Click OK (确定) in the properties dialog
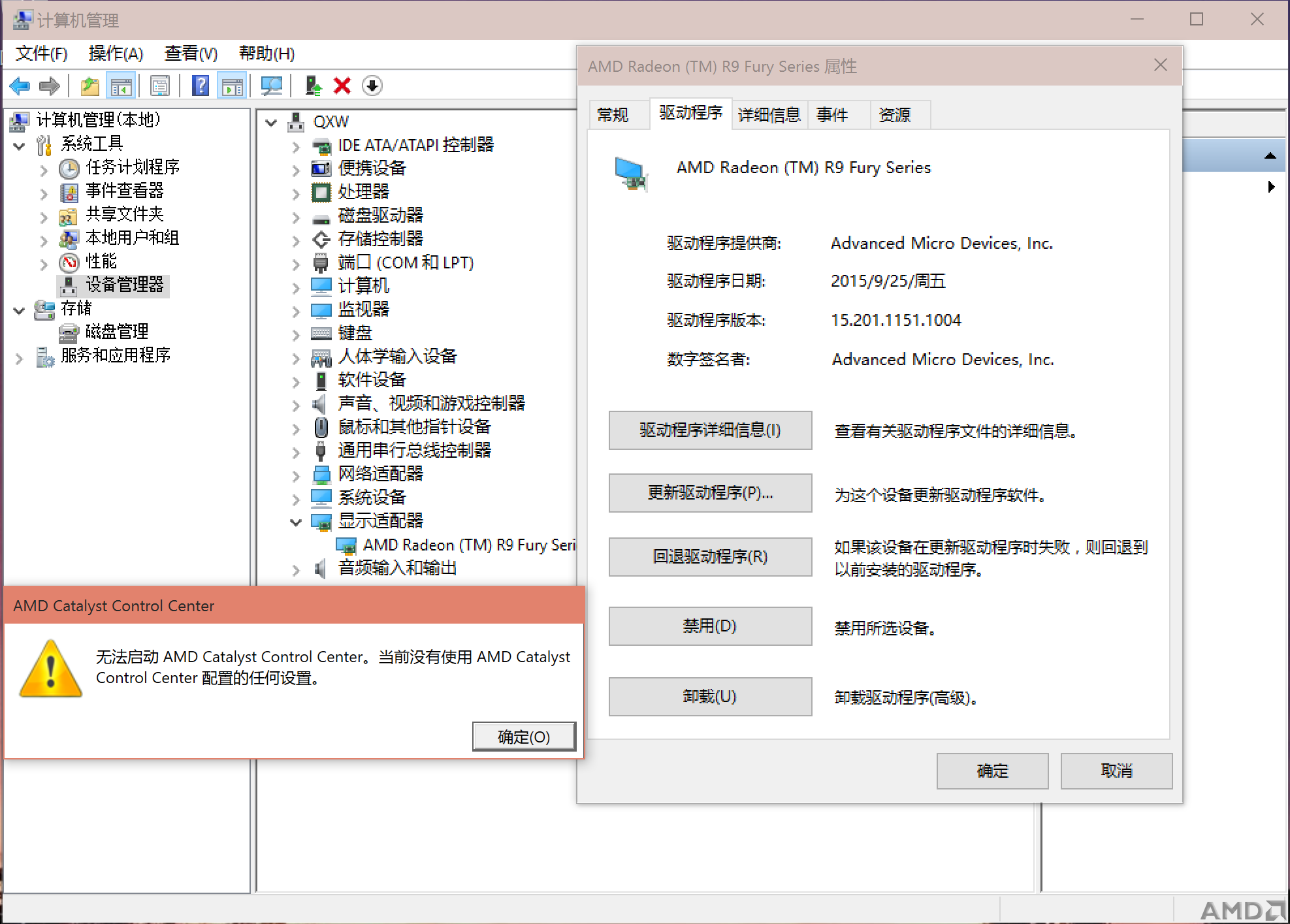1290x924 pixels. 992,771
